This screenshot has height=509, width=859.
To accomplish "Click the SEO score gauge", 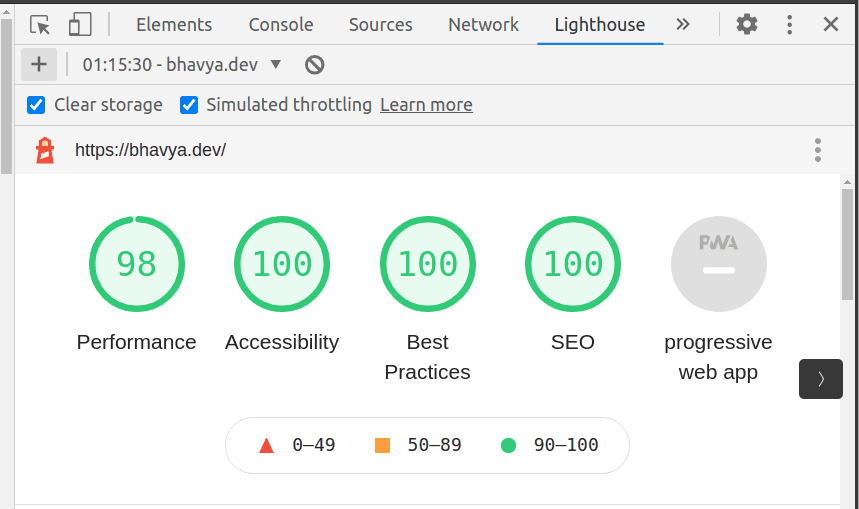I will (x=573, y=264).
